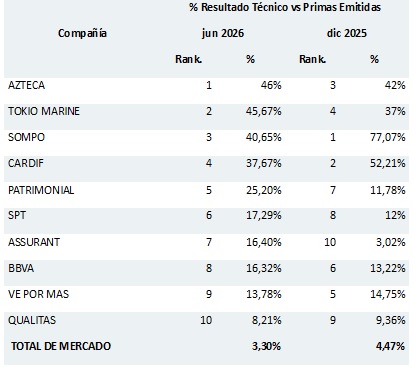Image resolution: width=413 pixels, height=367 pixels.
Task: Select AZTECA's 46% jun 2026 value
Action: 271,85
